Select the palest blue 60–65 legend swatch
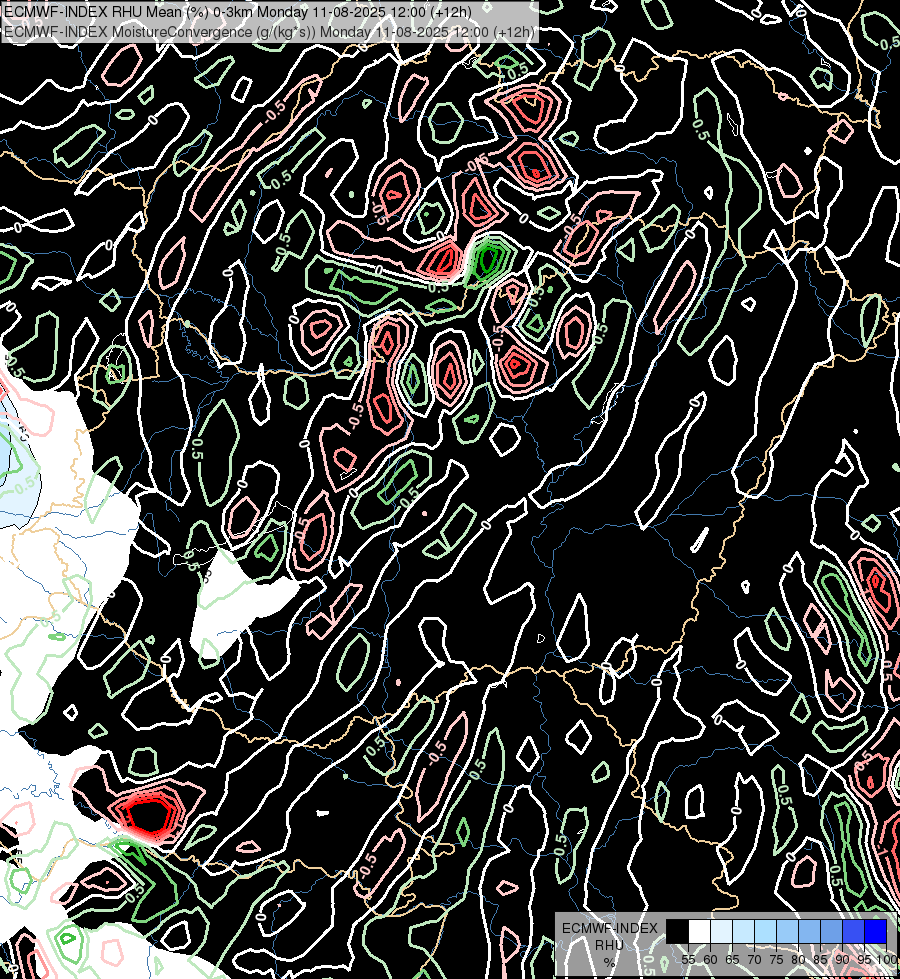Viewport: 900px width, 979px height. click(x=721, y=931)
